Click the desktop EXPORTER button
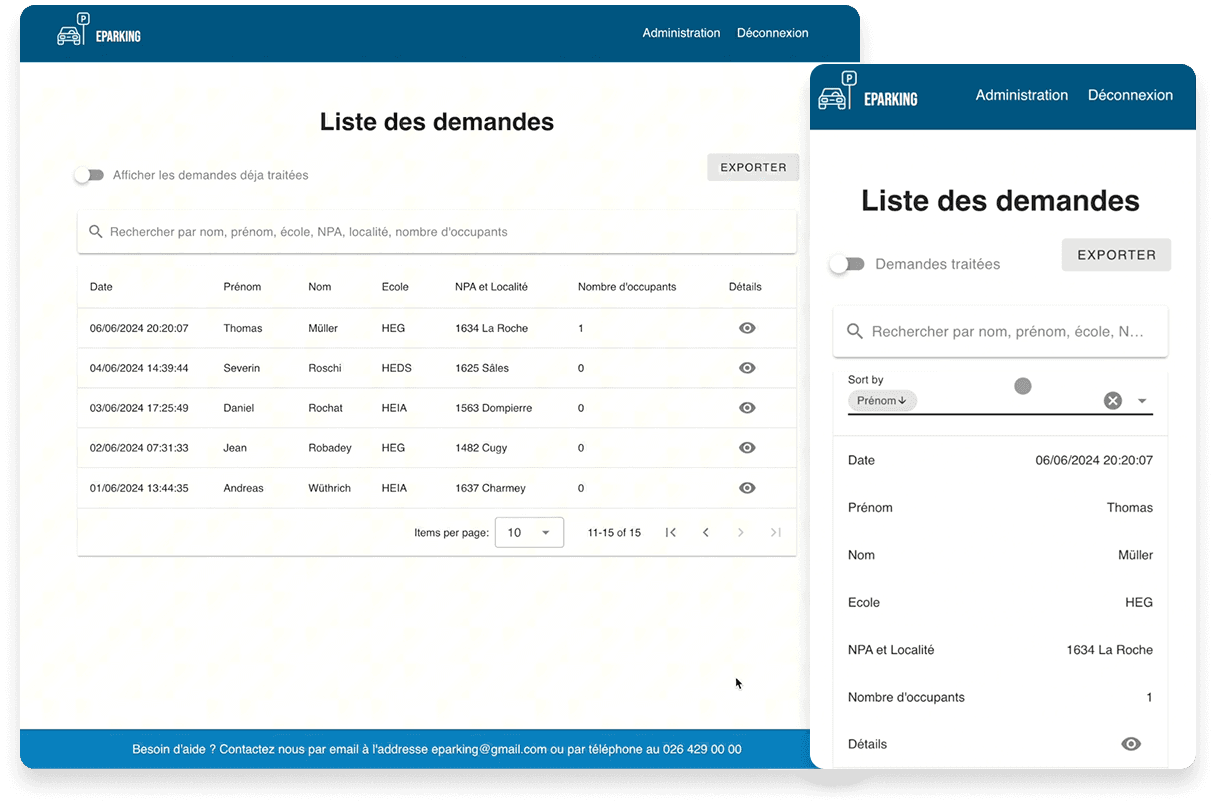Screen dimensions: 1216x804 click(753, 167)
